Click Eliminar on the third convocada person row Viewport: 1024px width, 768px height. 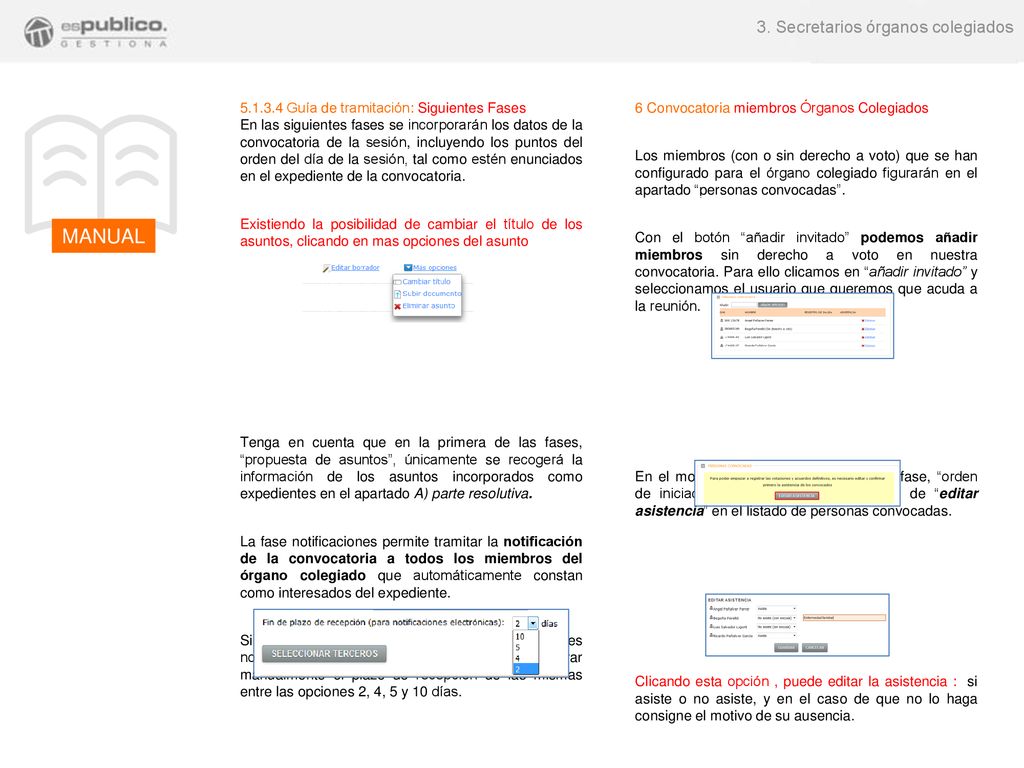coord(870,338)
